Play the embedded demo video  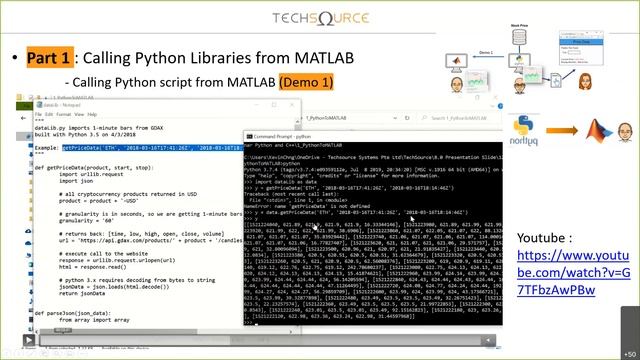pyautogui.click(x=29, y=340)
